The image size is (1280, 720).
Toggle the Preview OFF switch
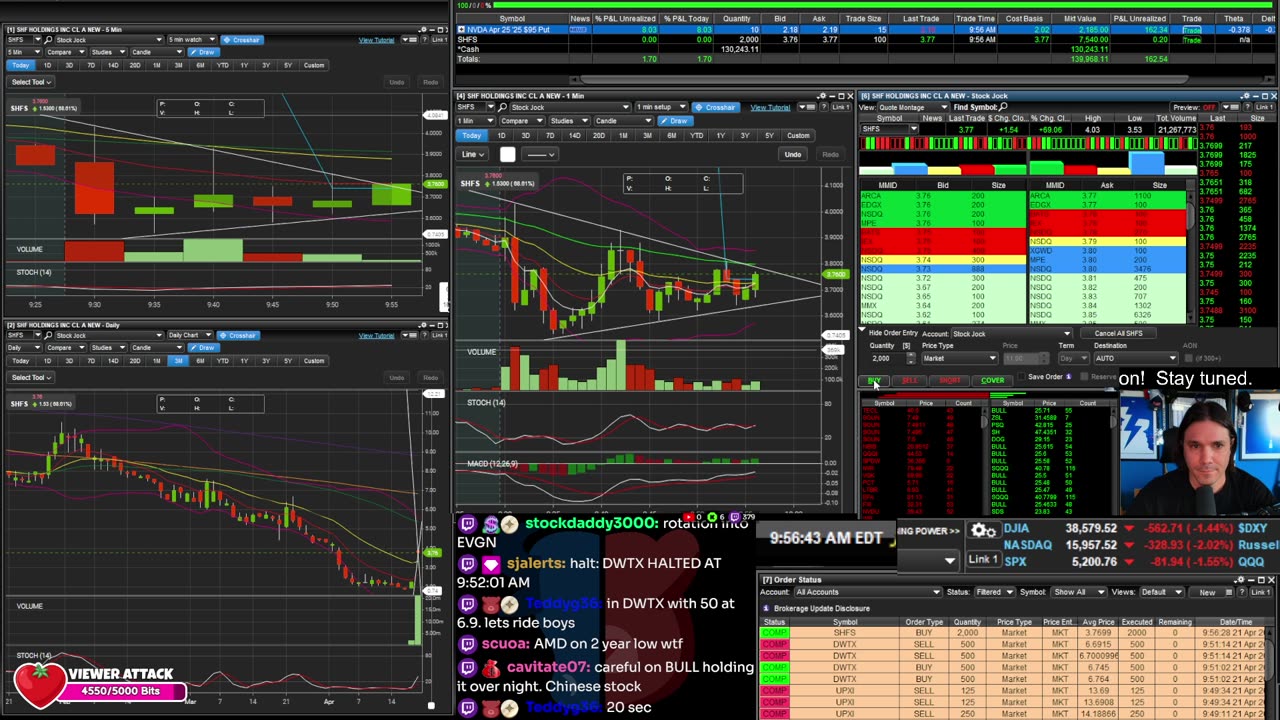click(1207, 107)
